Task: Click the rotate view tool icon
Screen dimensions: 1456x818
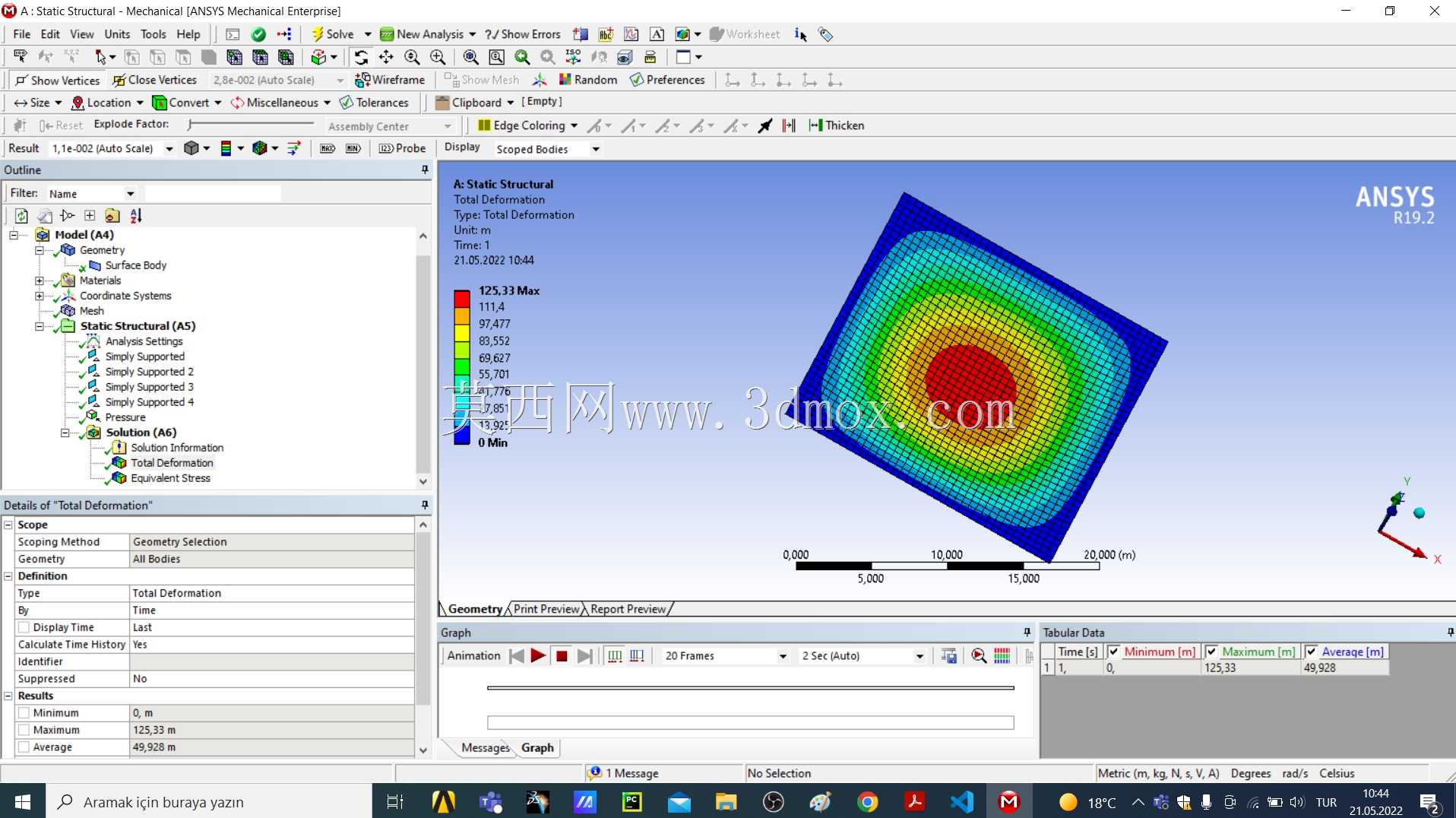Action: [x=361, y=57]
